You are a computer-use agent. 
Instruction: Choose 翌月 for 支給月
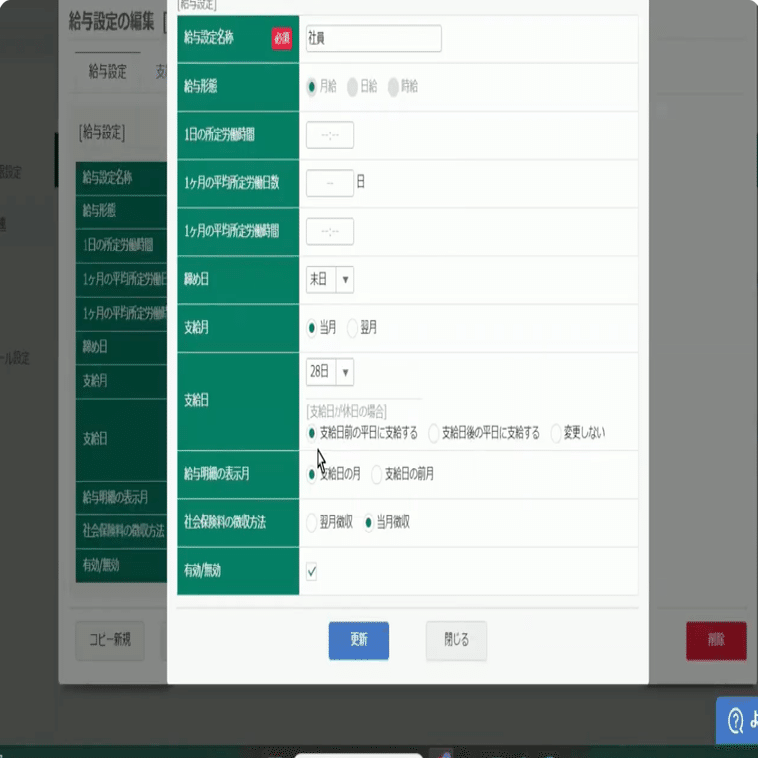(352, 328)
